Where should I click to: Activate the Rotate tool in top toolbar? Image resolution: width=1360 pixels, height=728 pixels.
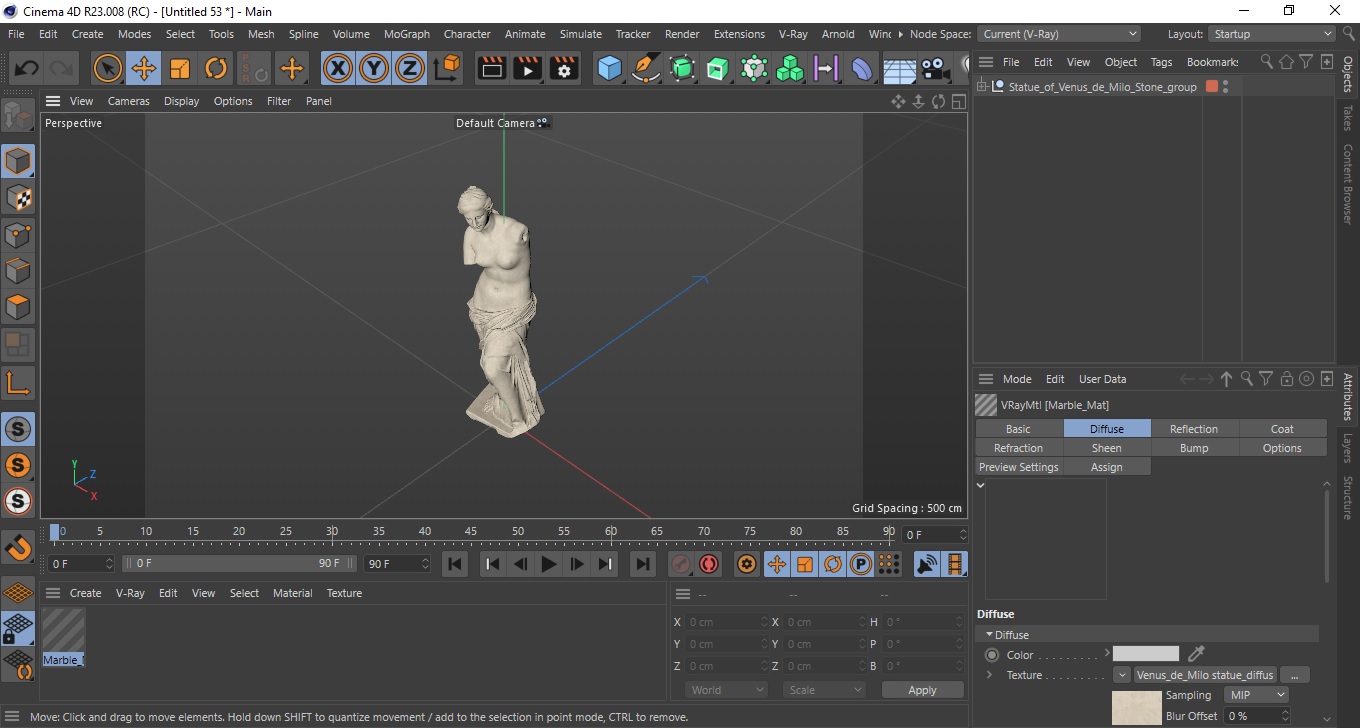(x=216, y=68)
